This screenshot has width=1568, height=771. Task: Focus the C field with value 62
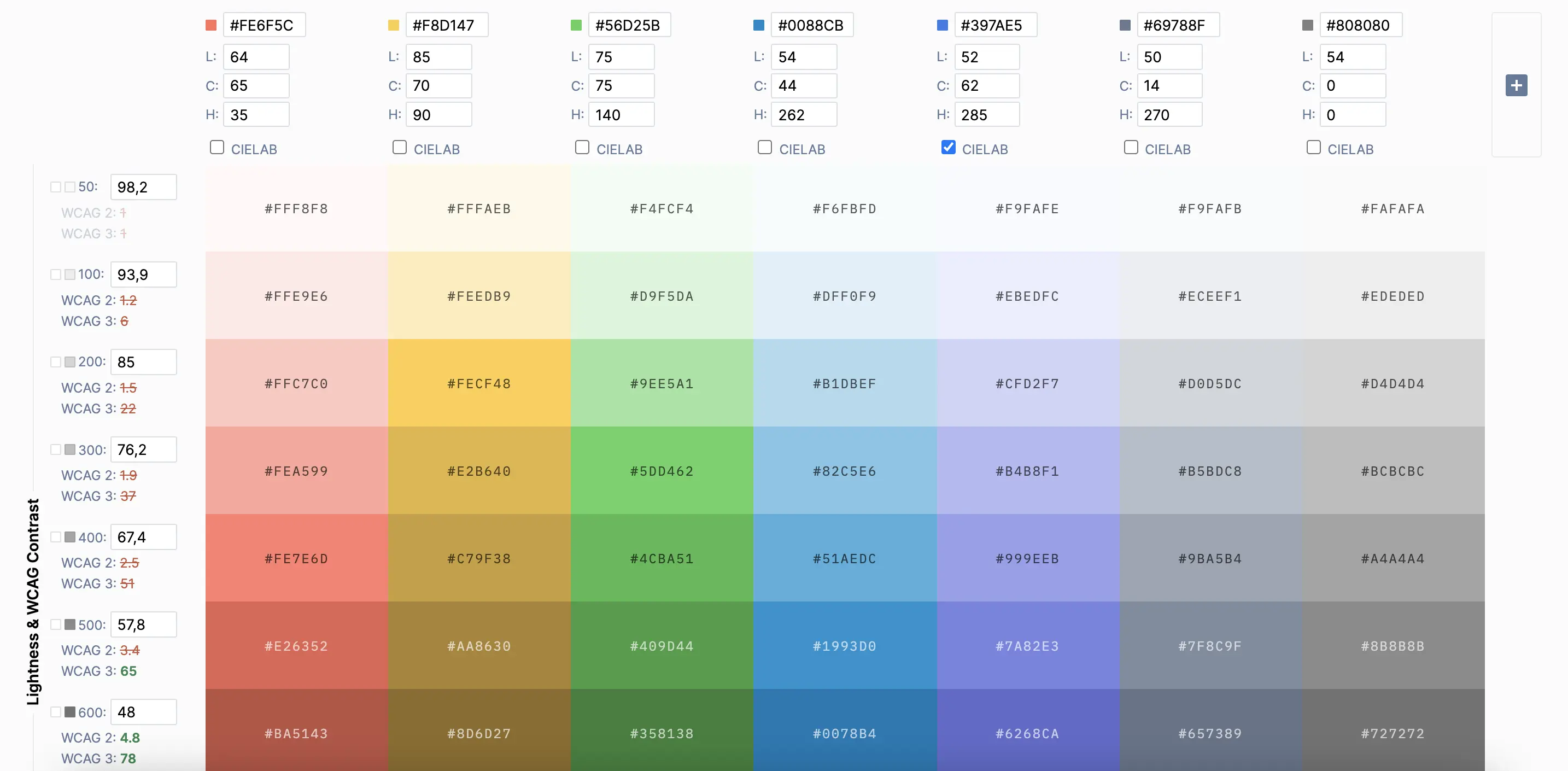(987, 86)
